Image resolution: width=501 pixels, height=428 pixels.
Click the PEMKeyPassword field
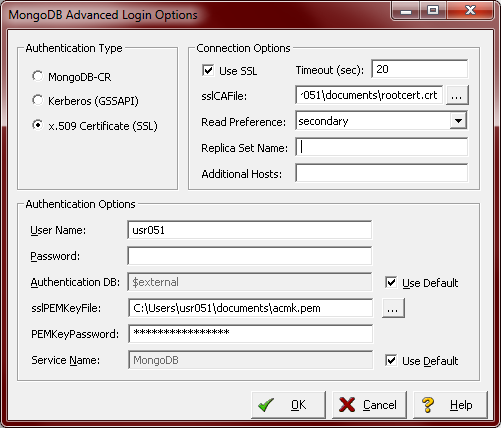point(250,334)
